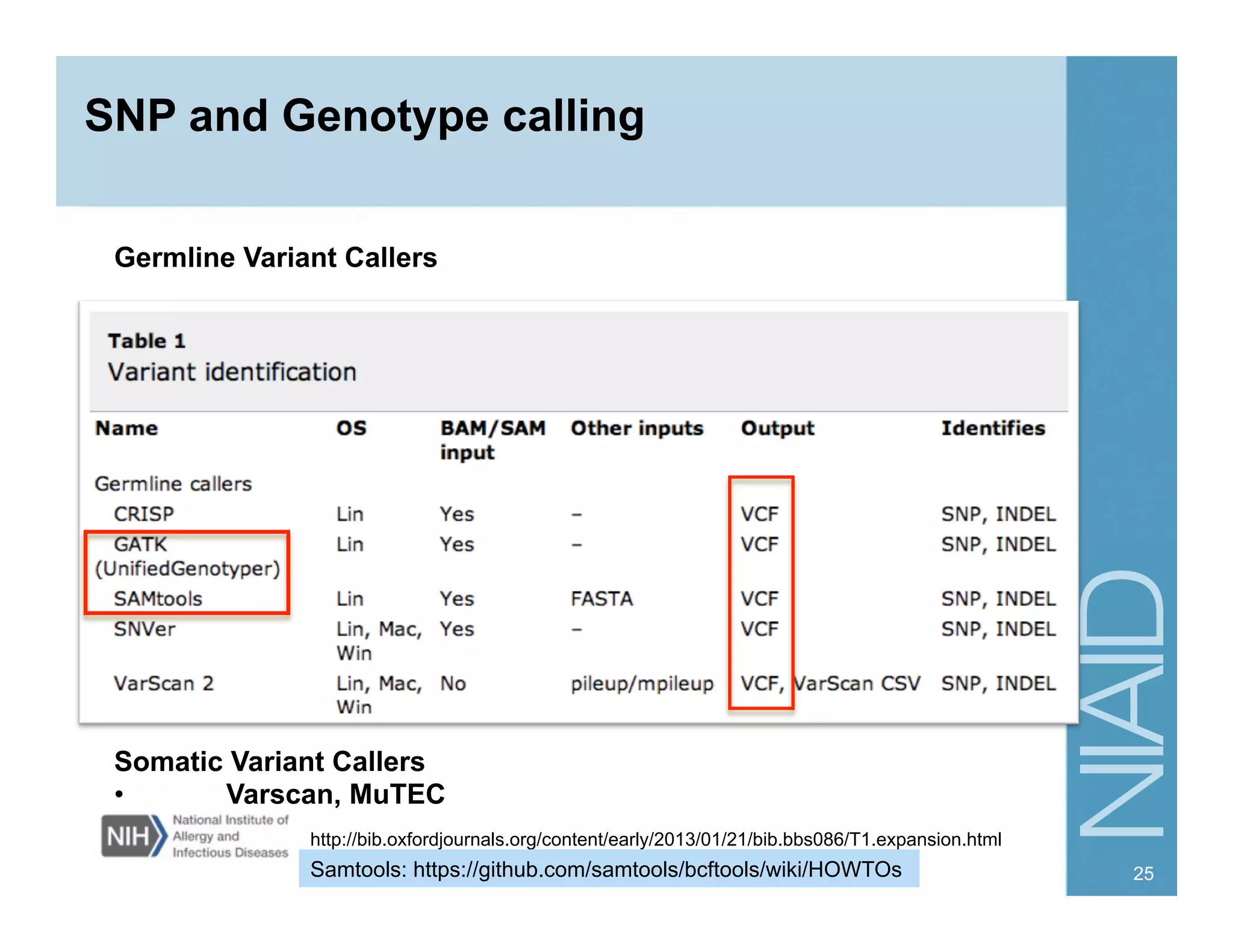
Task: Click the 'Germline callers' group row
Action: click(x=173, y=483)
